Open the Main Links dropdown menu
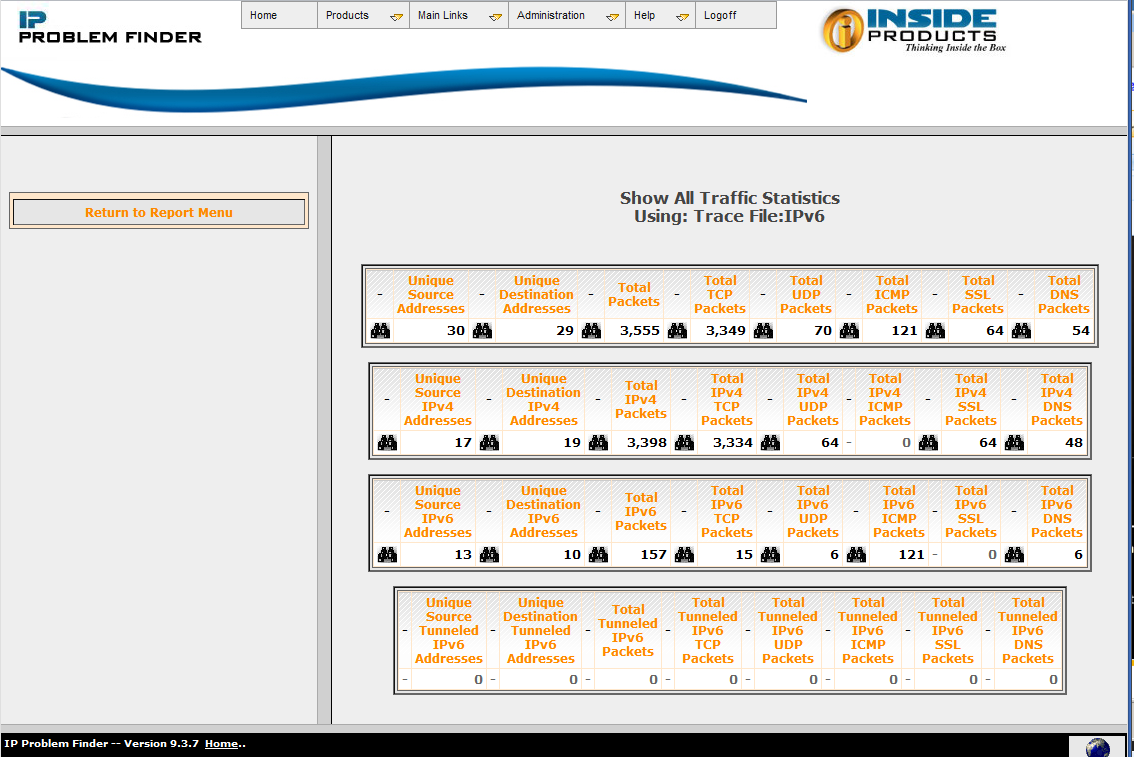The width and height of the screenshot is (1134, 757). 458,16
